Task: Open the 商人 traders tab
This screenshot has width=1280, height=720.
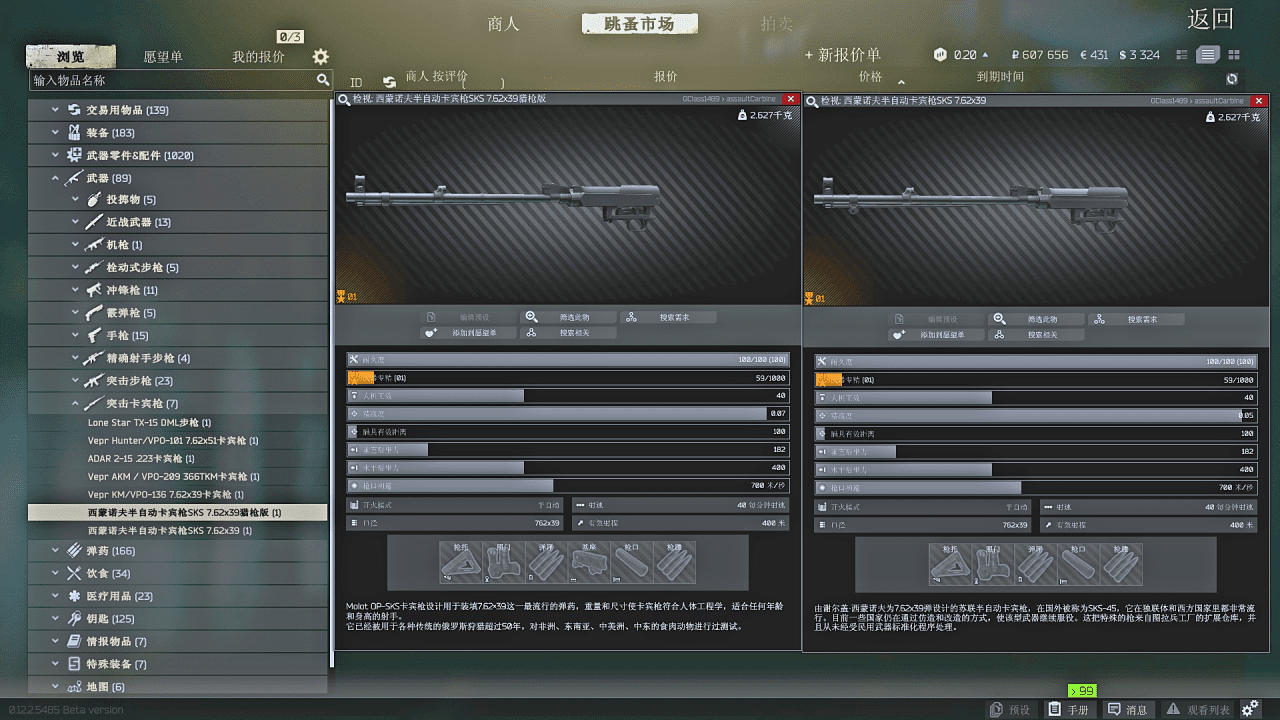Action: tap(503, 24)
